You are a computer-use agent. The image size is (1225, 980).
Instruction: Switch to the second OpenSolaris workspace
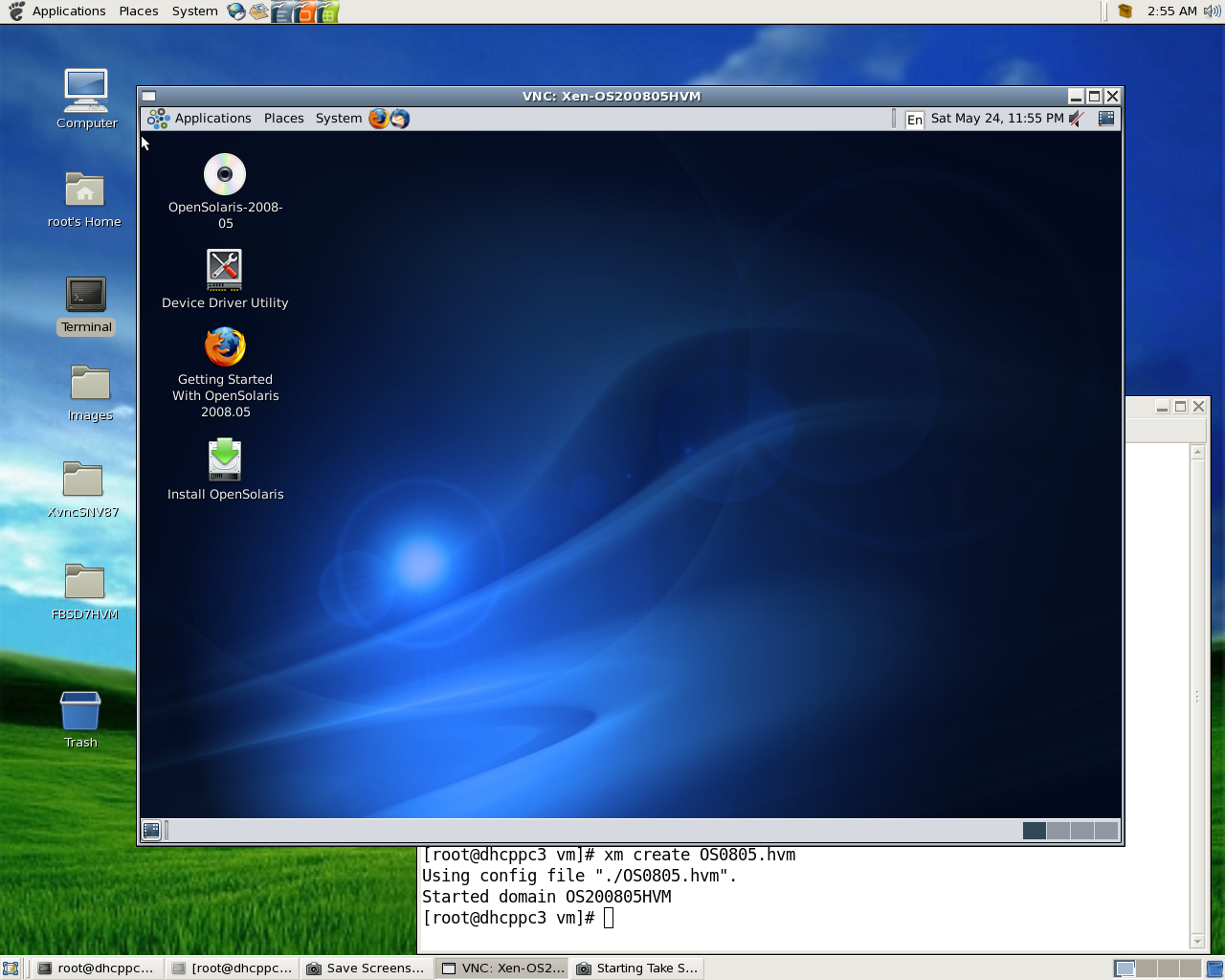pos(1058,831)
